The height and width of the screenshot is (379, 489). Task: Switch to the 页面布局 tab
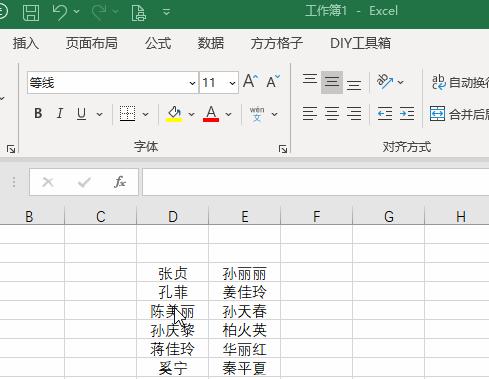pyautogui.click(x=92, y=43)
